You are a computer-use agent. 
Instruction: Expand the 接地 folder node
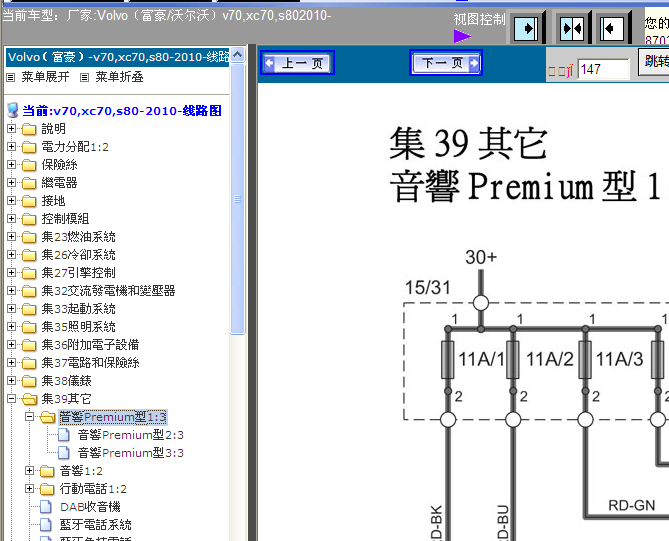coord(12,201)
